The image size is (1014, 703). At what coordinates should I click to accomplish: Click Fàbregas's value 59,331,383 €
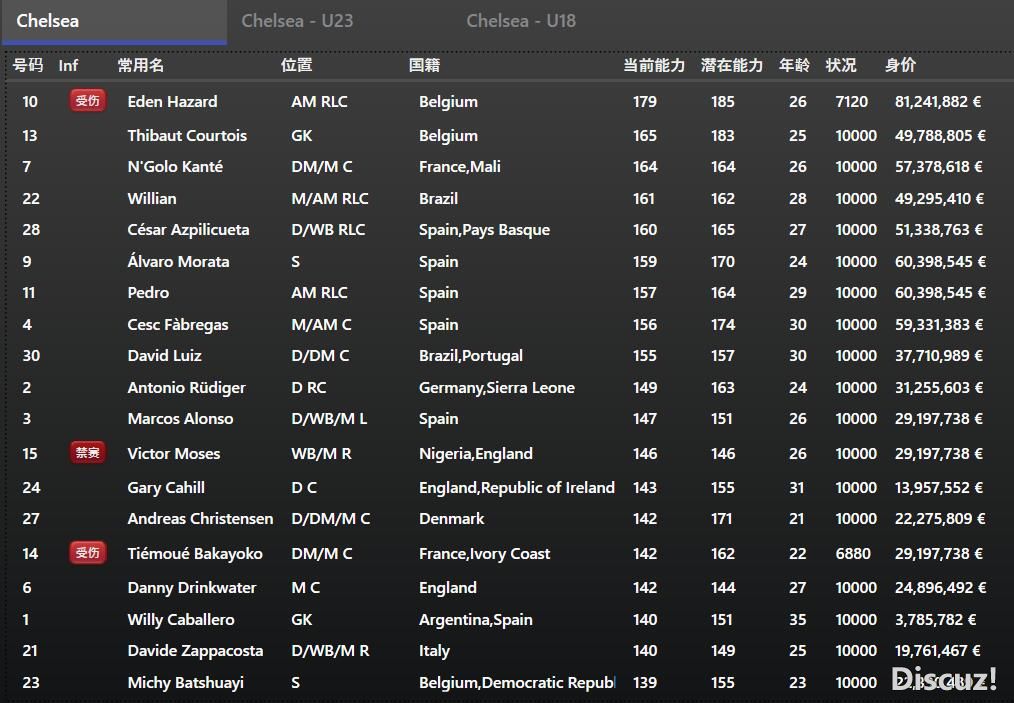click(939, 325)
